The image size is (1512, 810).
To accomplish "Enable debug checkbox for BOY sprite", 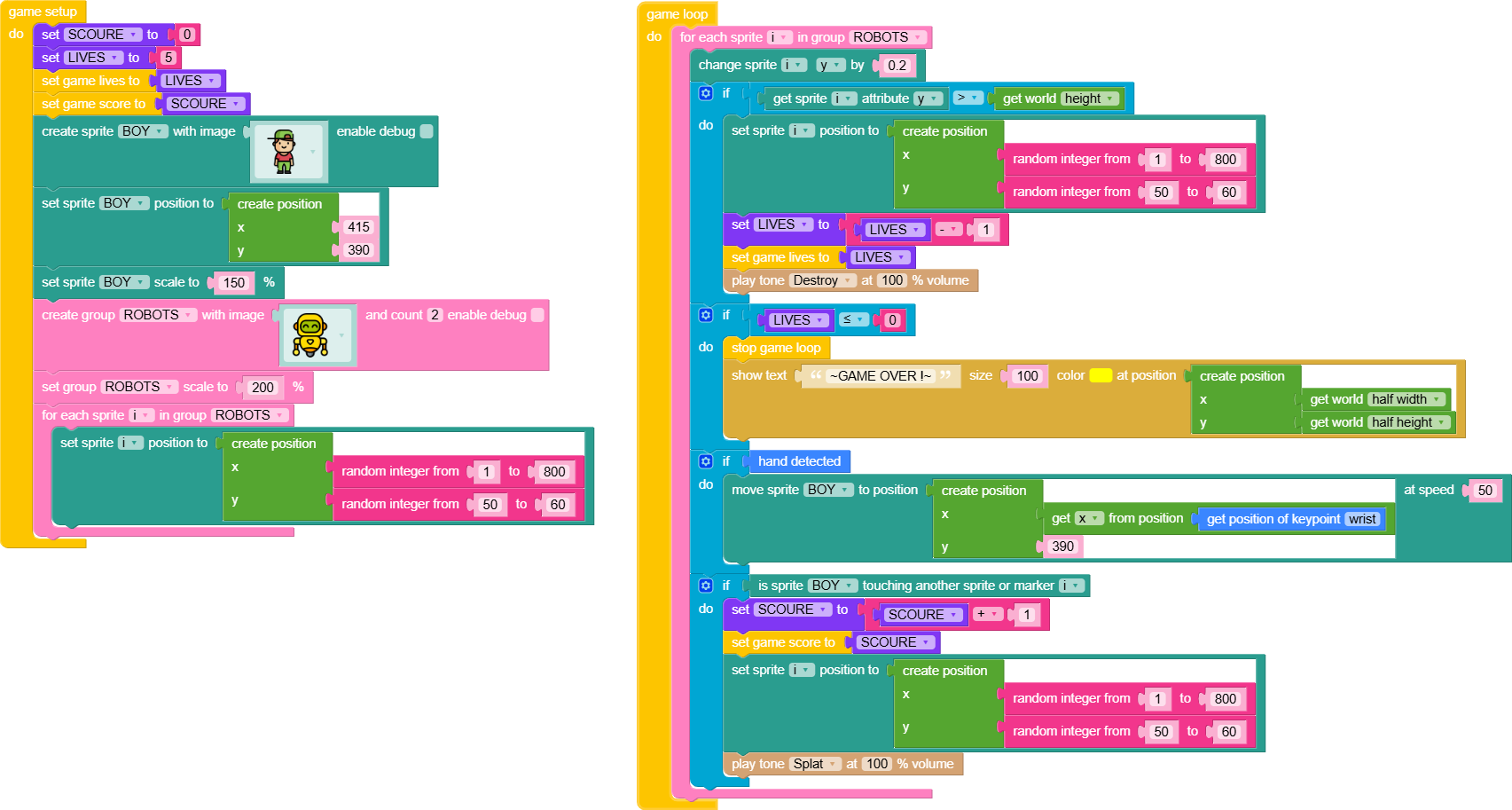I will (427, 131).
